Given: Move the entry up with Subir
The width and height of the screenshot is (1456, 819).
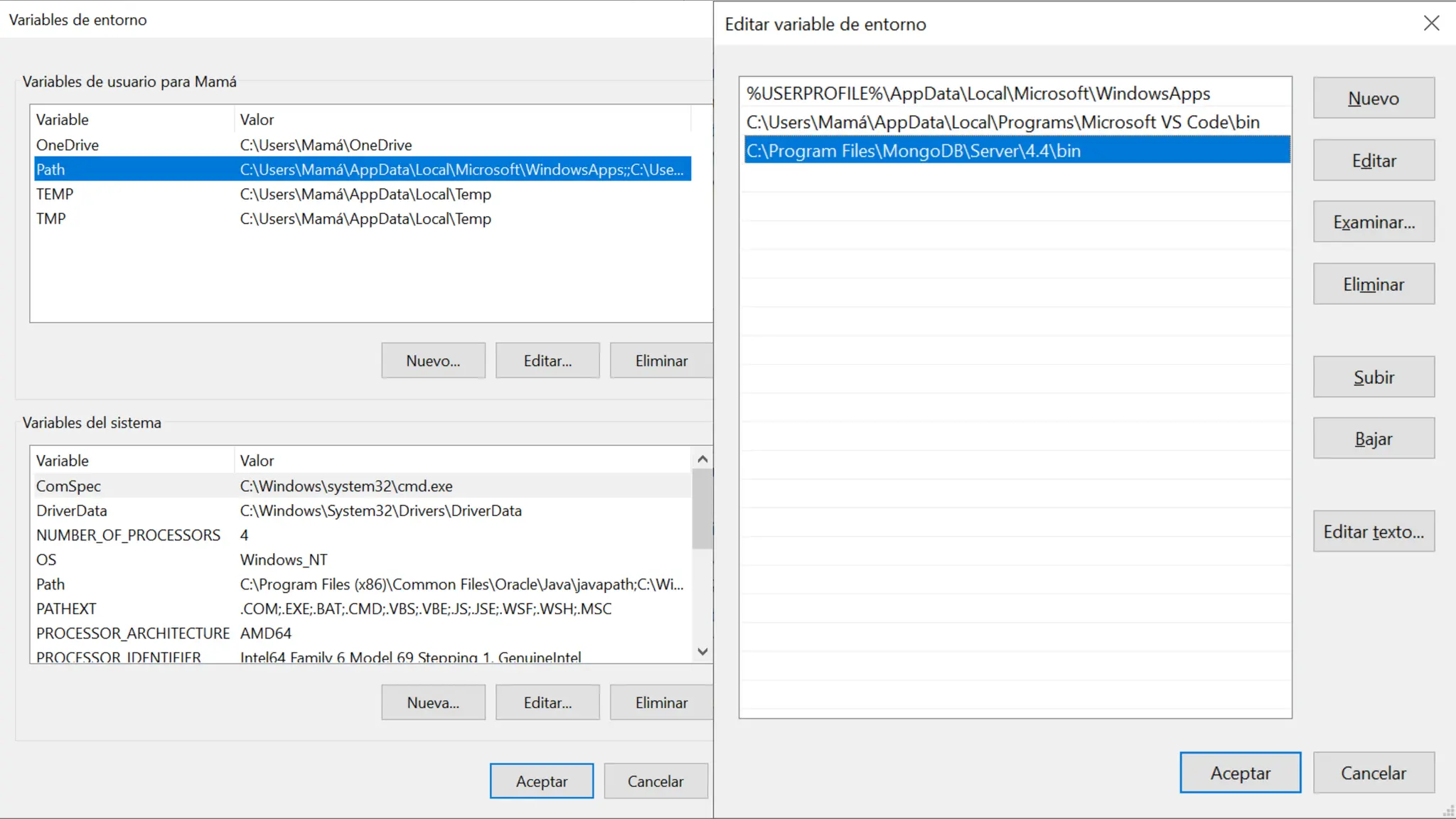Looking at the screenshot, I should [x=1373, y=377].
